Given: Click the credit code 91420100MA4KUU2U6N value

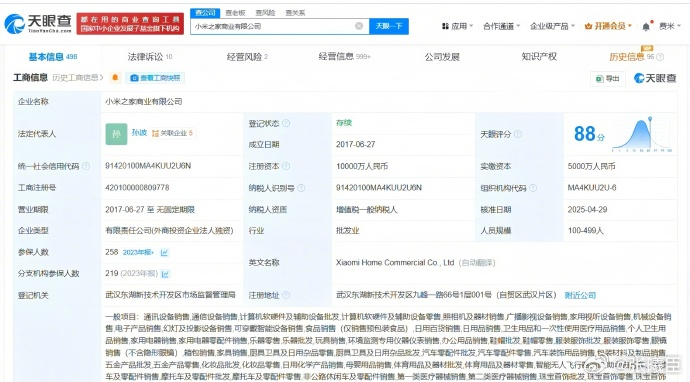Looking at the screenshot, I should tap(148, 166).
